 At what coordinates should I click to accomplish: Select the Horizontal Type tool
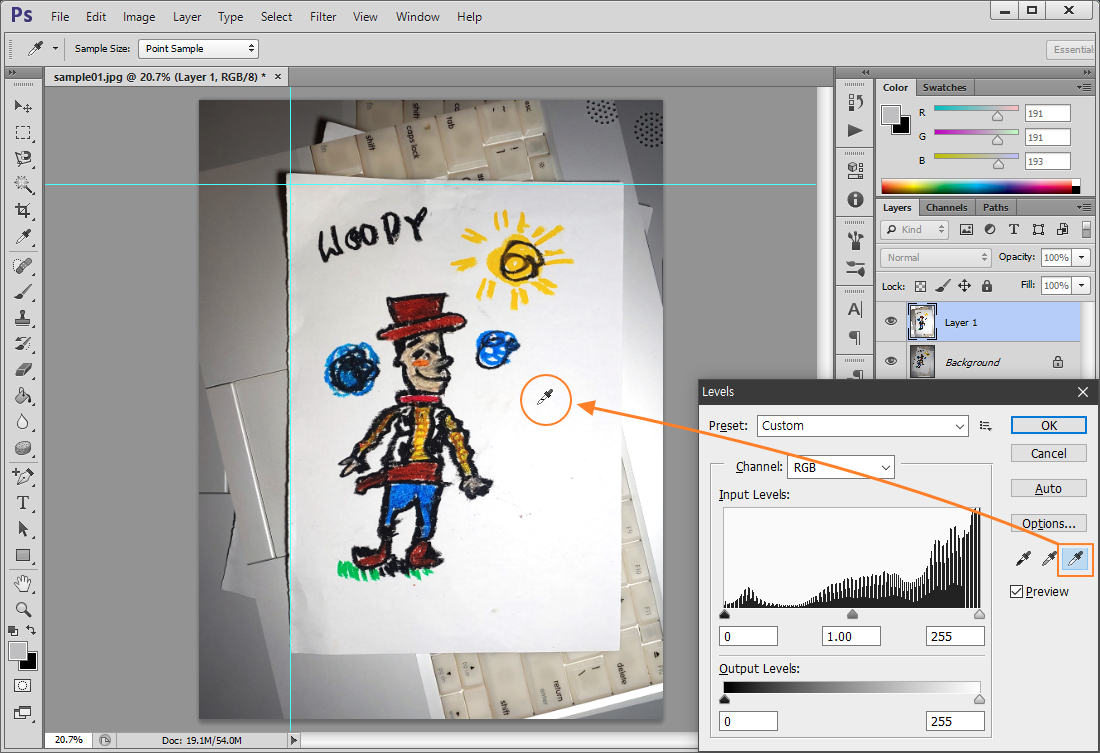coord(22,503)
